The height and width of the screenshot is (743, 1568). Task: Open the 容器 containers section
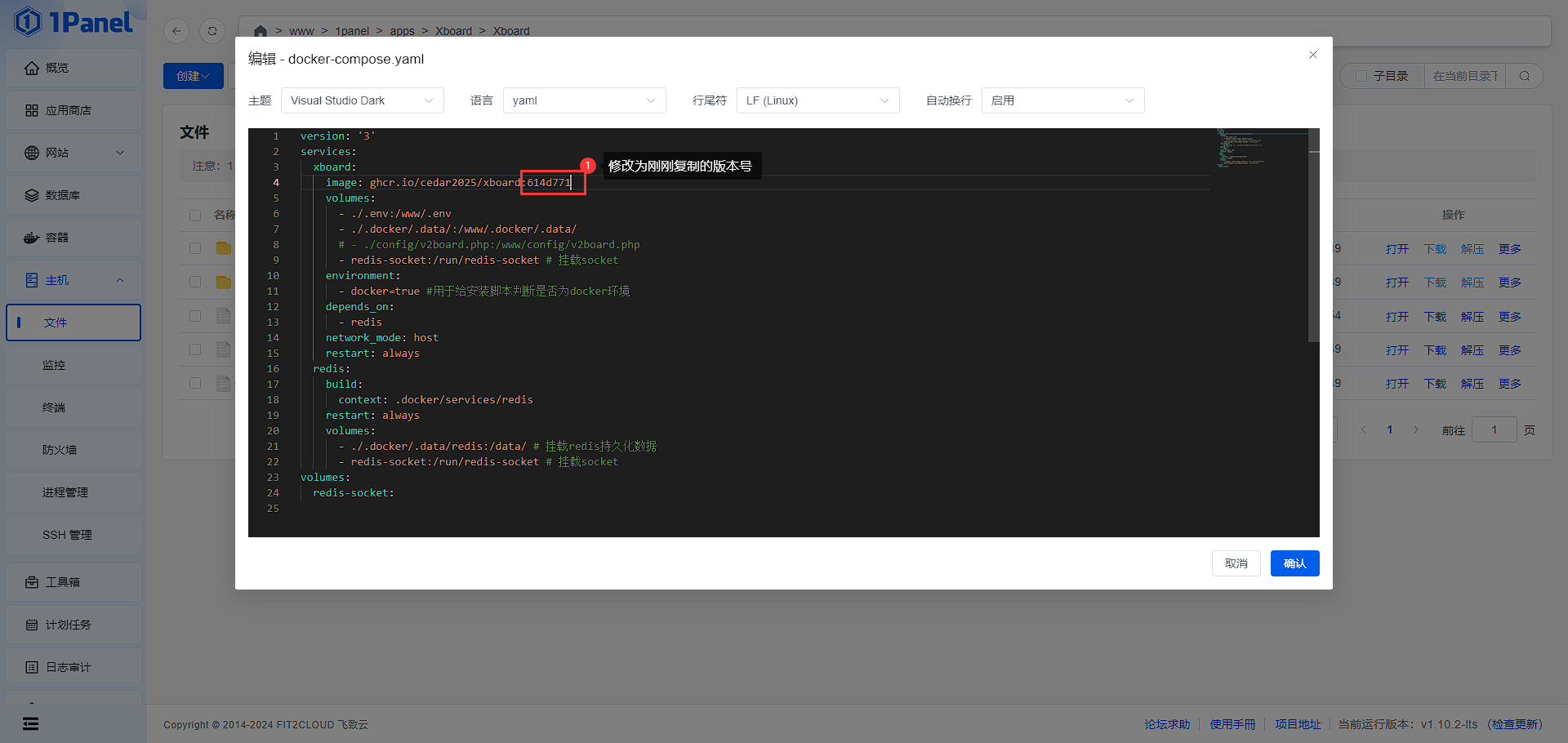click(x=73, y=238)
